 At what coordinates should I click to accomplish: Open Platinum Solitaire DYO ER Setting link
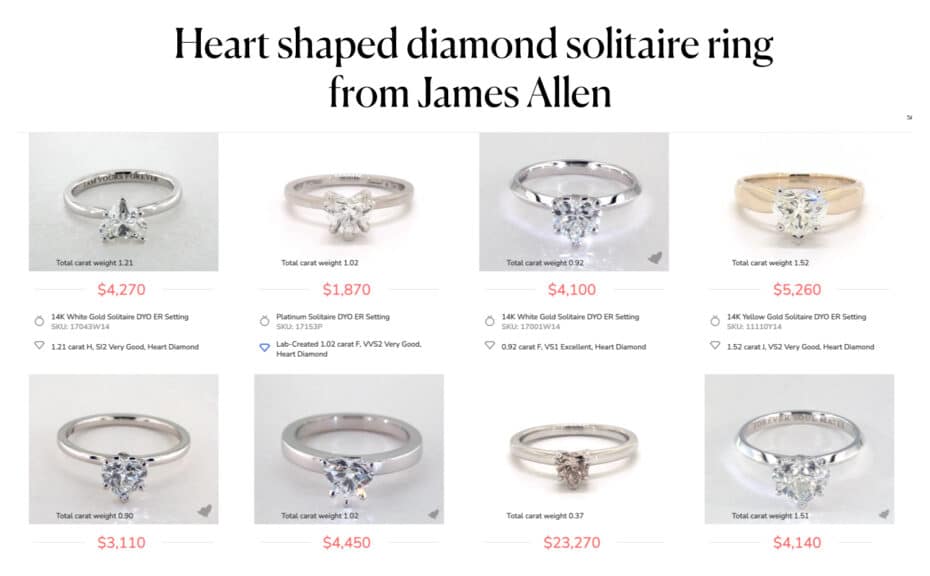333,317
